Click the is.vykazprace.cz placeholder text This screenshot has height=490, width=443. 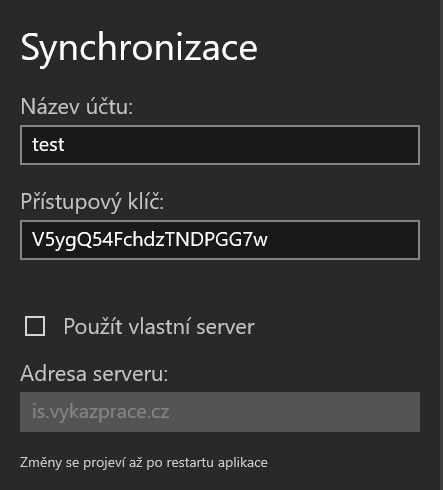(101, 412)
